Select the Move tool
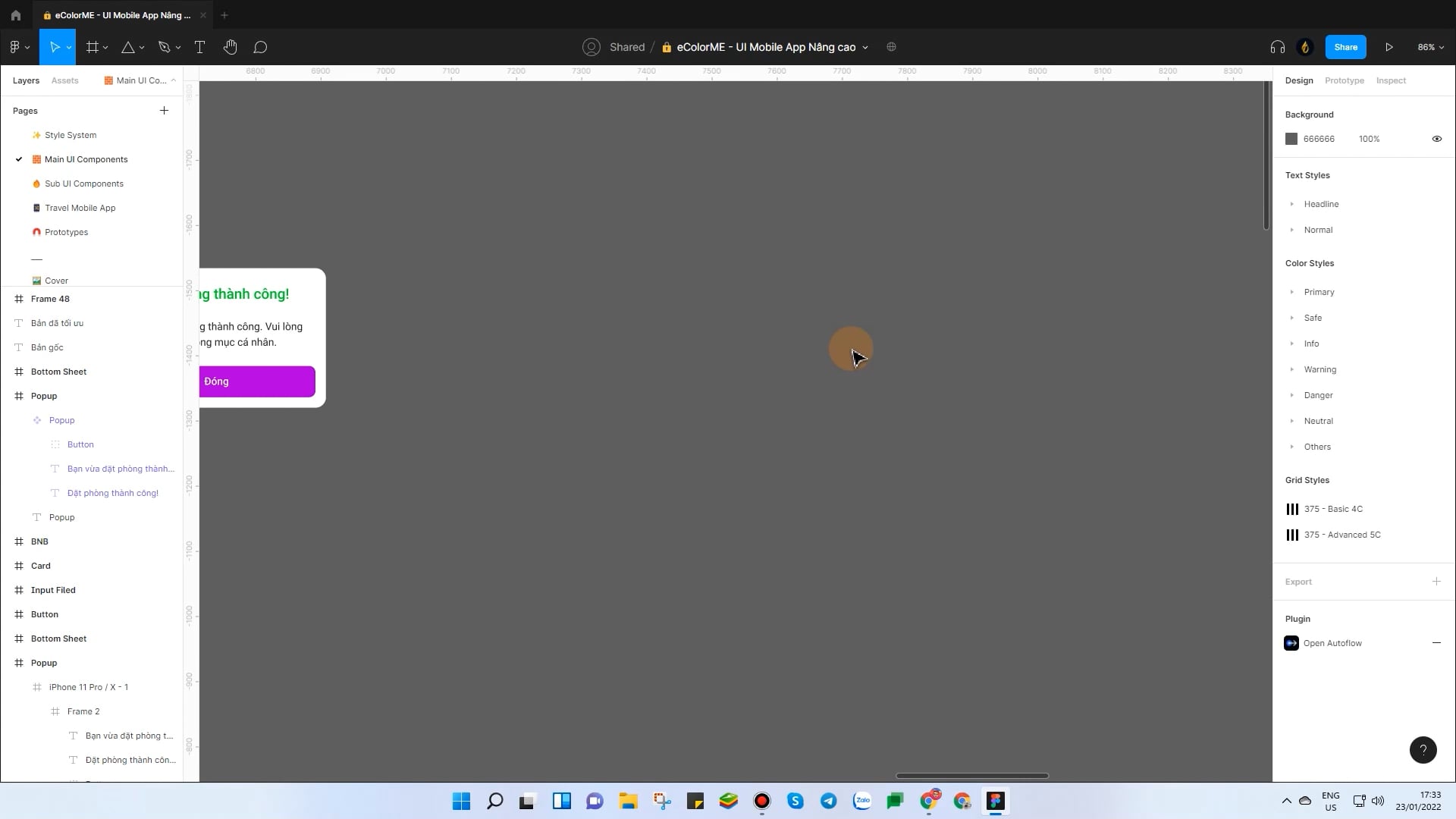 click(x=55, y=47)
